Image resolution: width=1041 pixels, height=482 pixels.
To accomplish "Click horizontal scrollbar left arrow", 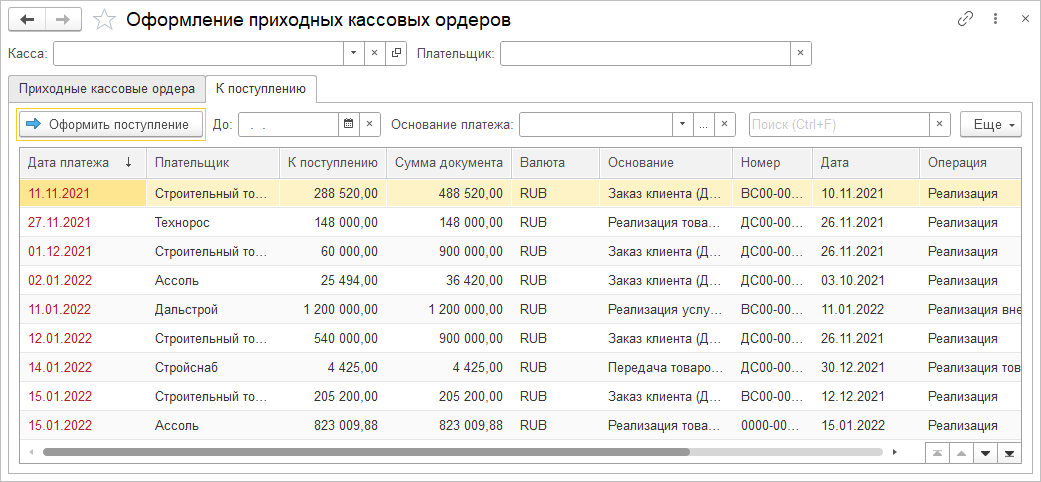I will [31, 452].
